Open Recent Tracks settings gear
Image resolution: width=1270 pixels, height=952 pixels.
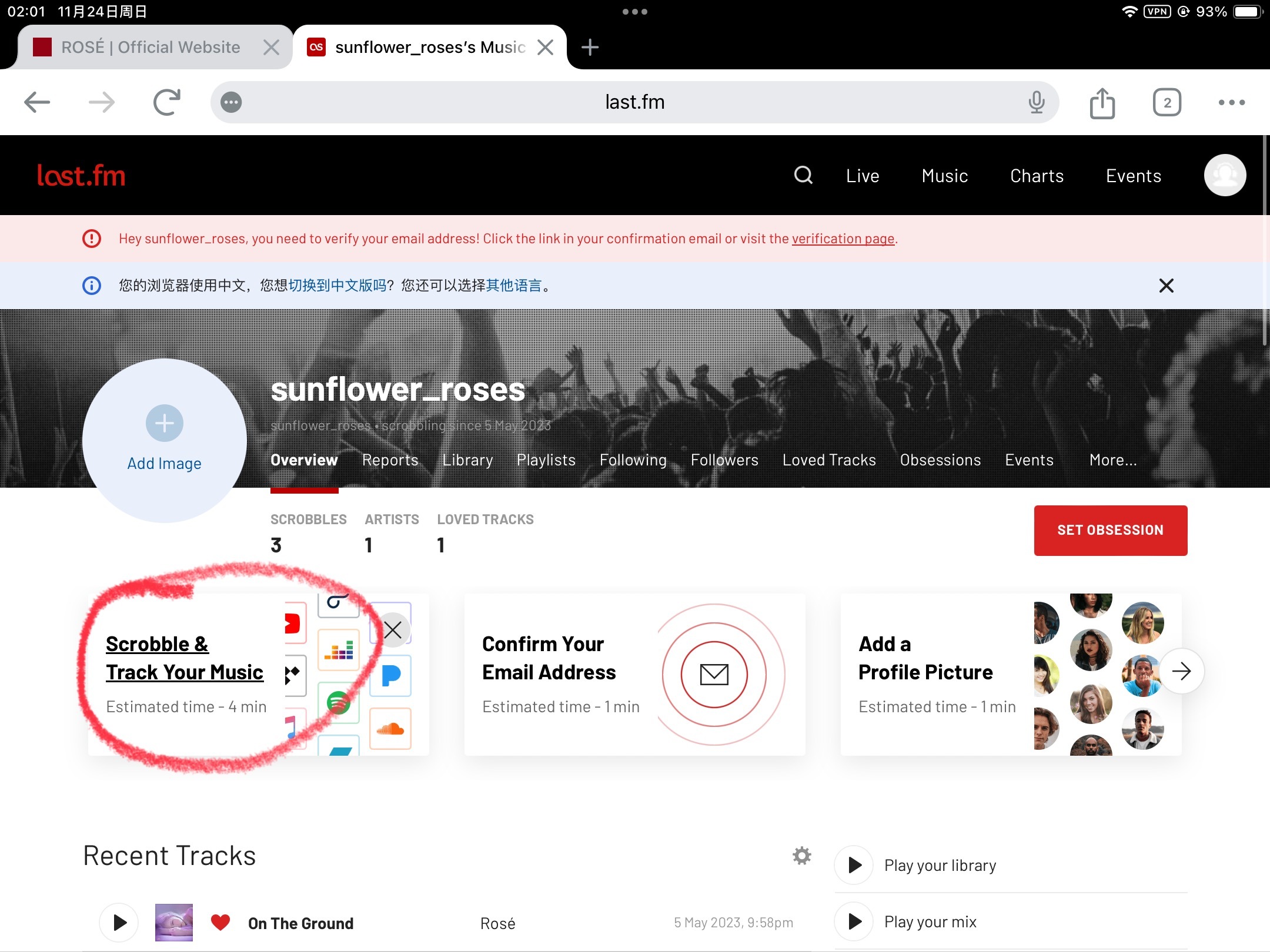tap(802, 856)
